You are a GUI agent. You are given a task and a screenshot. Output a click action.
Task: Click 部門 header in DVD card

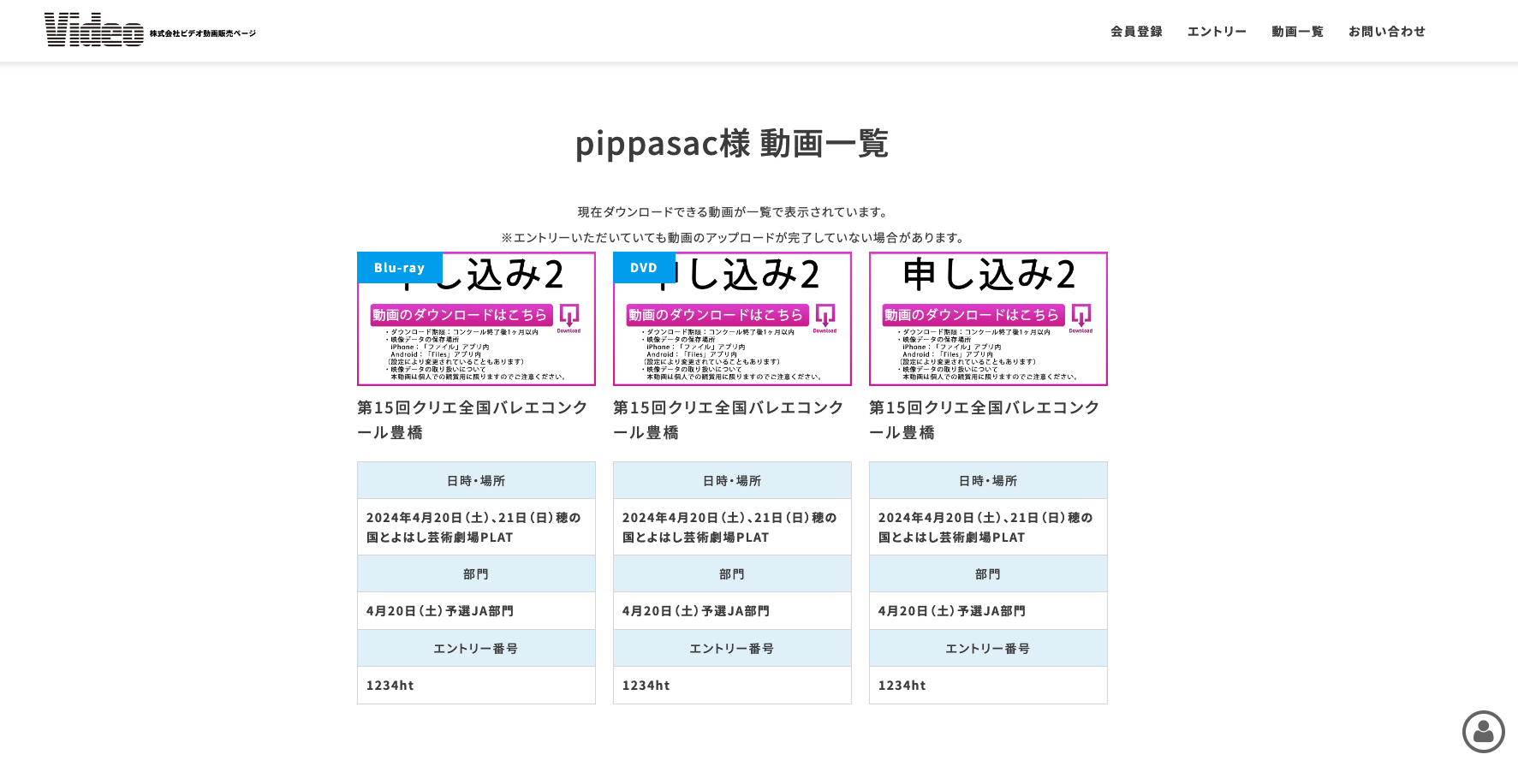(x=732, y=573)
